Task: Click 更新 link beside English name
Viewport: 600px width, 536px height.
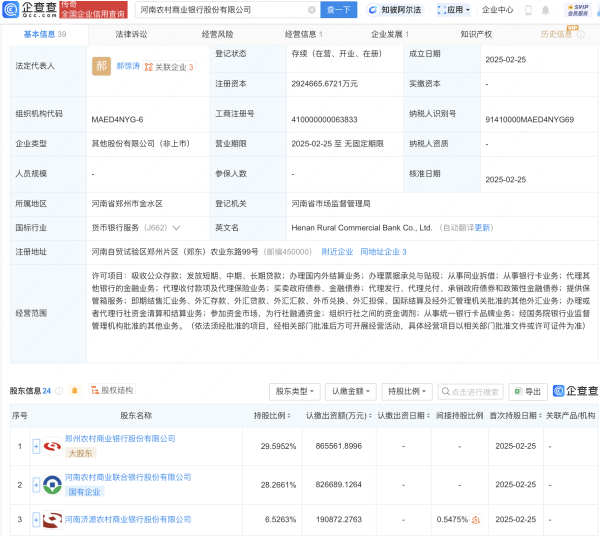Action: tap(482, 228)
